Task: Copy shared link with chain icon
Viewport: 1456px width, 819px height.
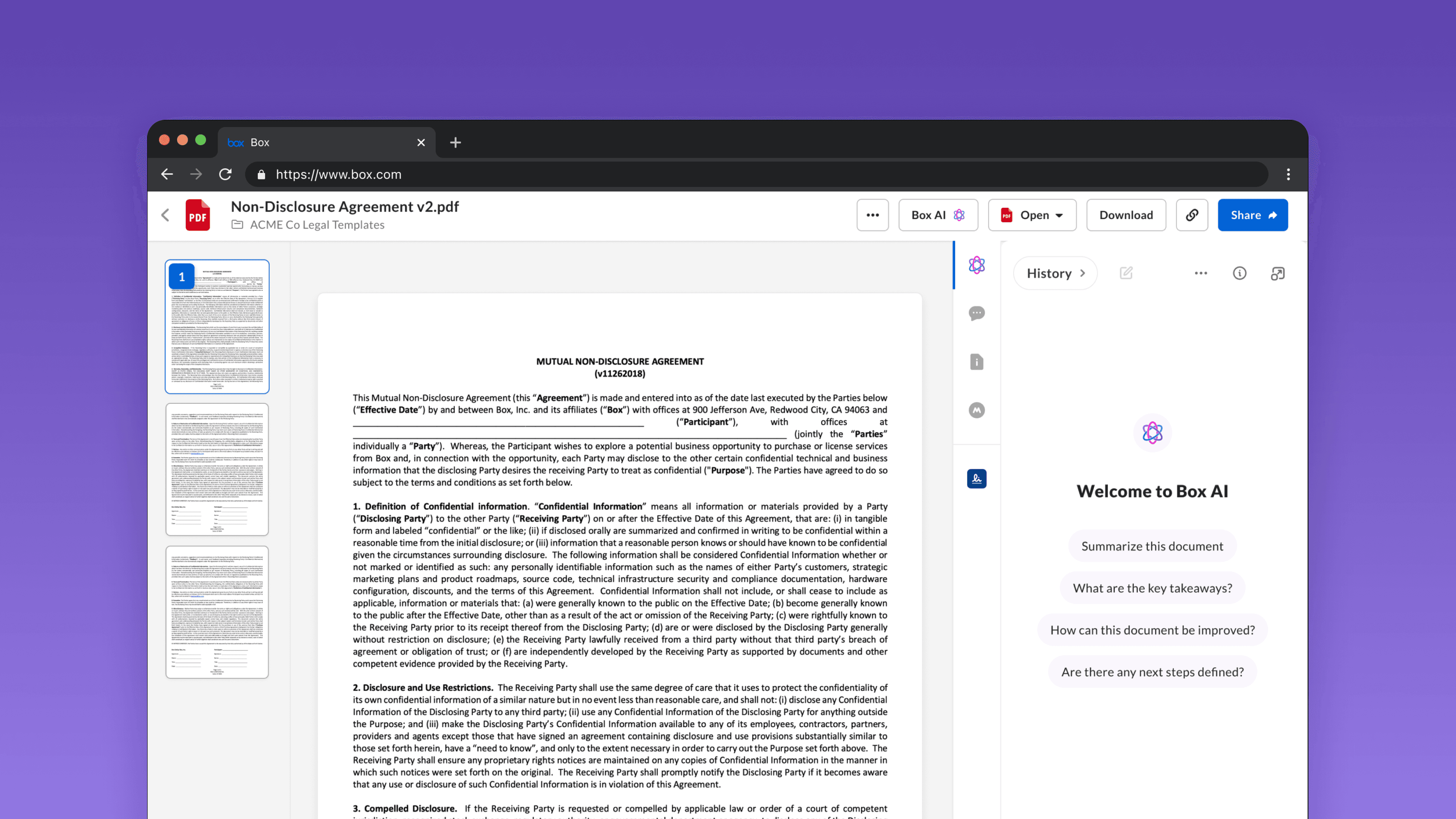Action: tap(1191, 215)
